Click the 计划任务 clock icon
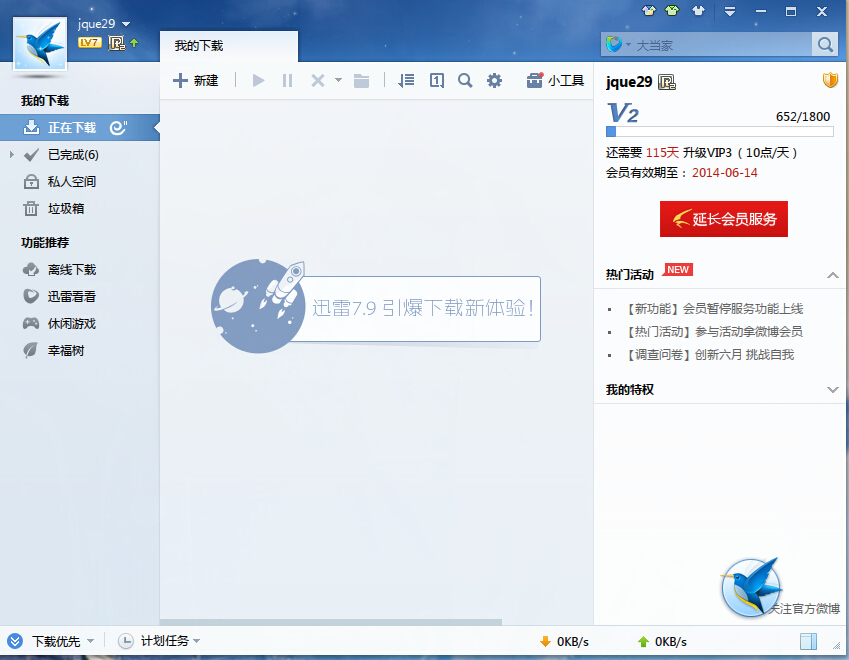Screen dimensions: 849x660 126,641
